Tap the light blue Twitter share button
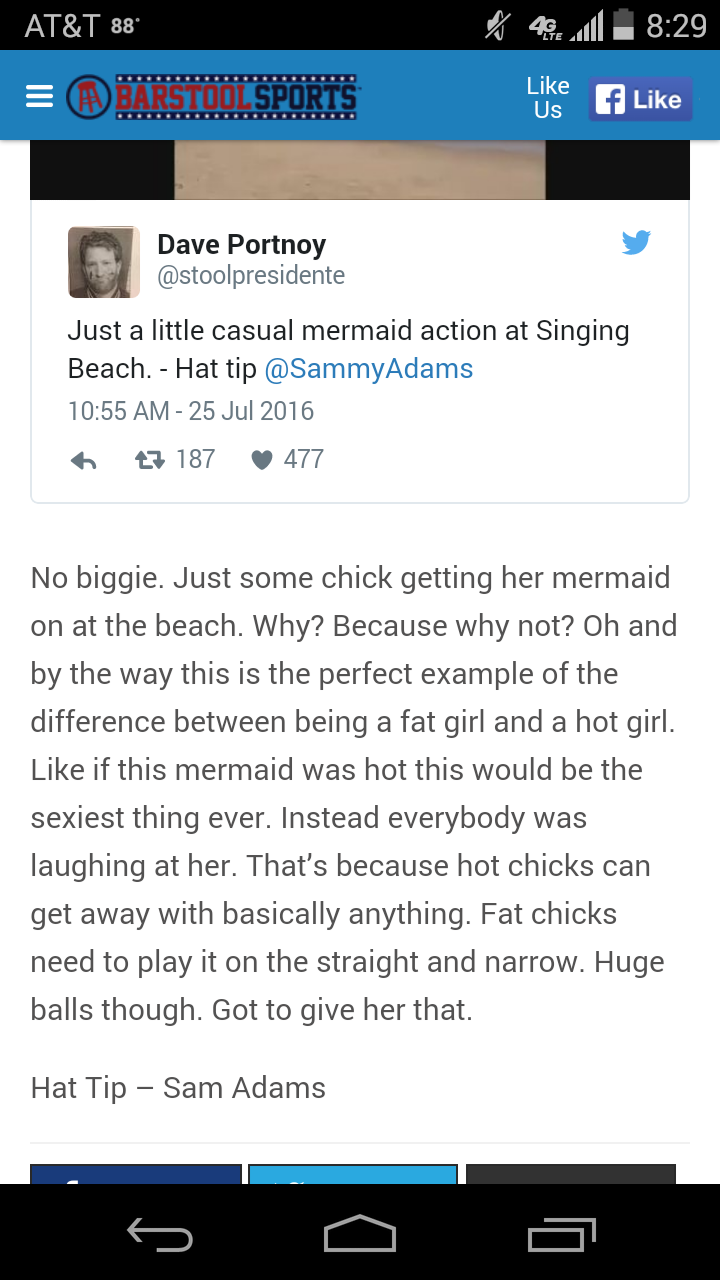 point(352,1175)
